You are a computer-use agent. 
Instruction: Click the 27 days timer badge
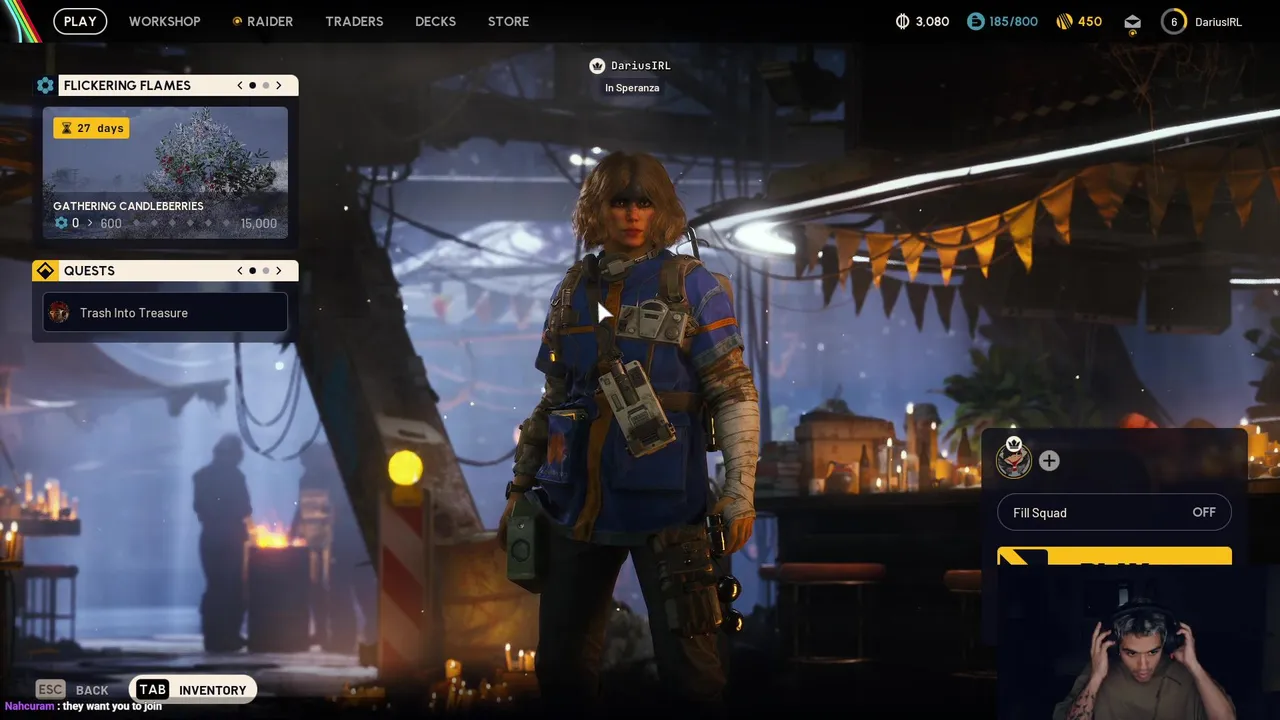[x=91, y=128]
